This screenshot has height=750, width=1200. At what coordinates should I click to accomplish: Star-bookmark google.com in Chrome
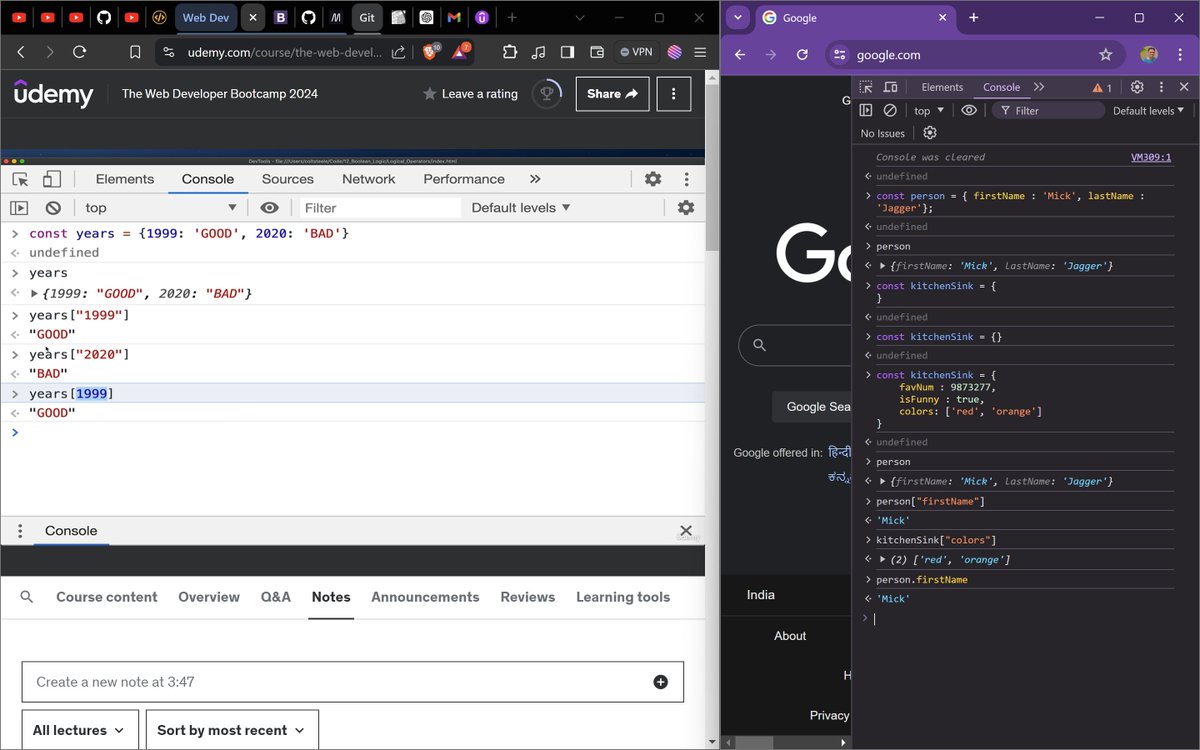point(1105,55)
